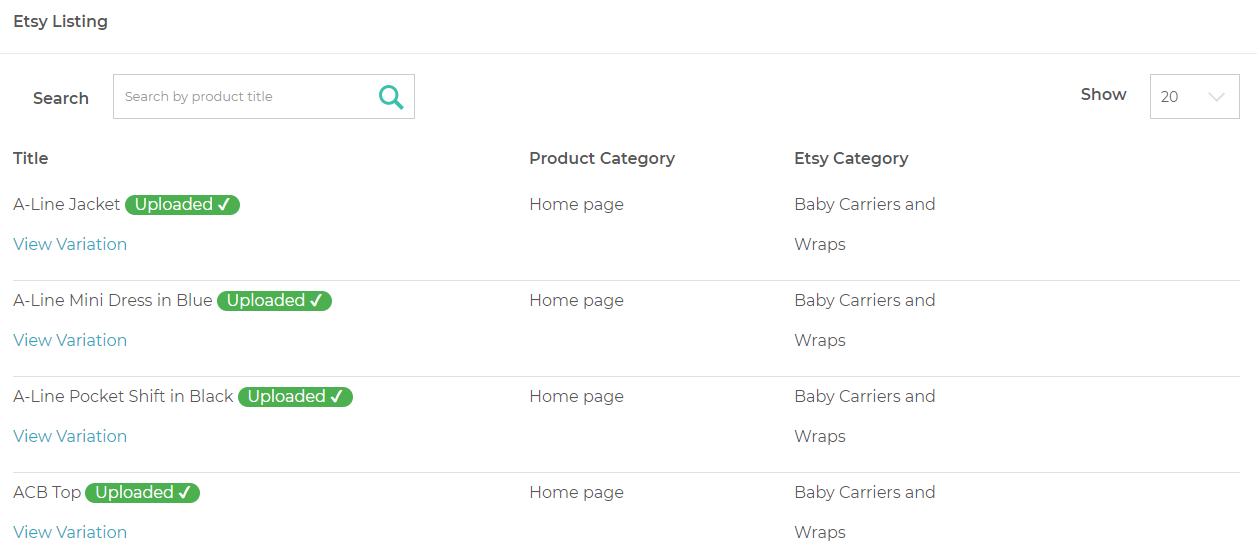Open View Variation under A-Line Jacket
The image size is (1257, 546).
70,244
